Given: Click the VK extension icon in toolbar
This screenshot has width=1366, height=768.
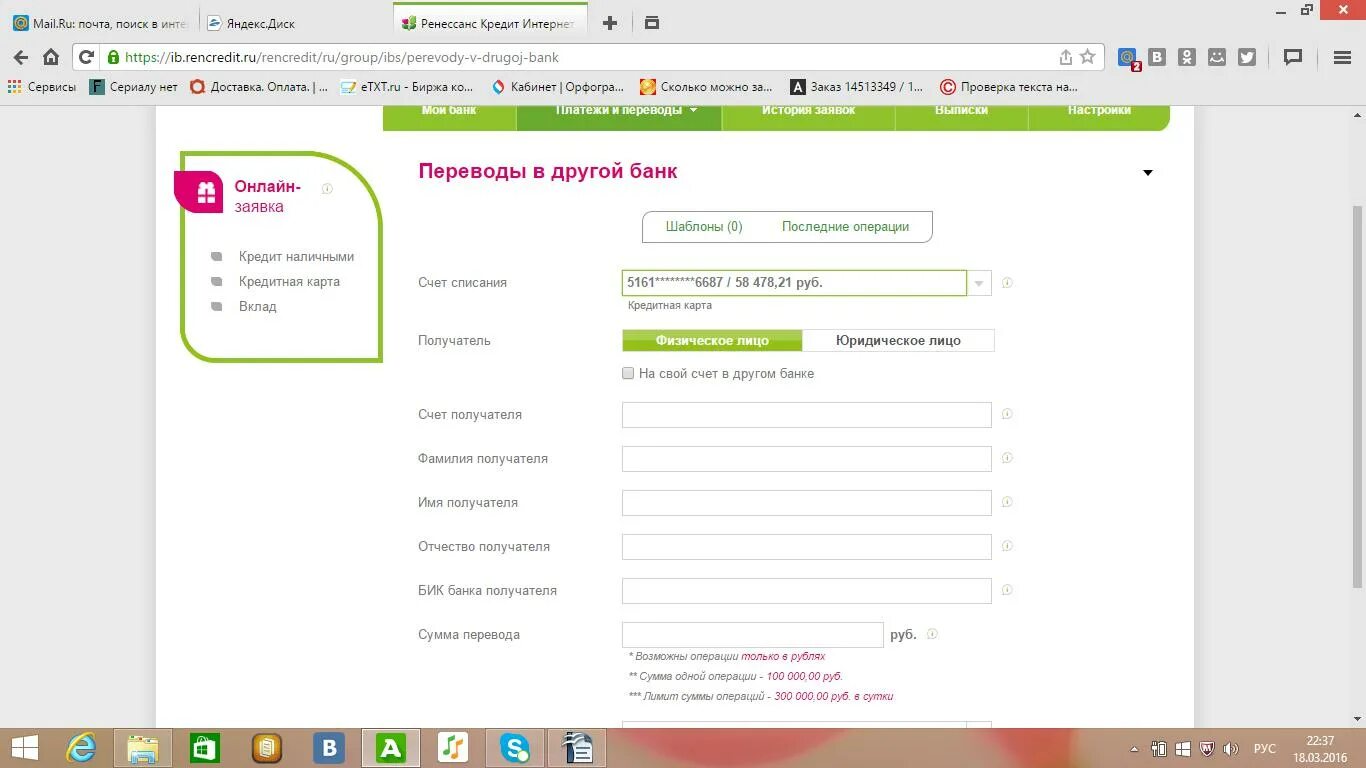Looking at the screenshot, I should (1157, 57).
